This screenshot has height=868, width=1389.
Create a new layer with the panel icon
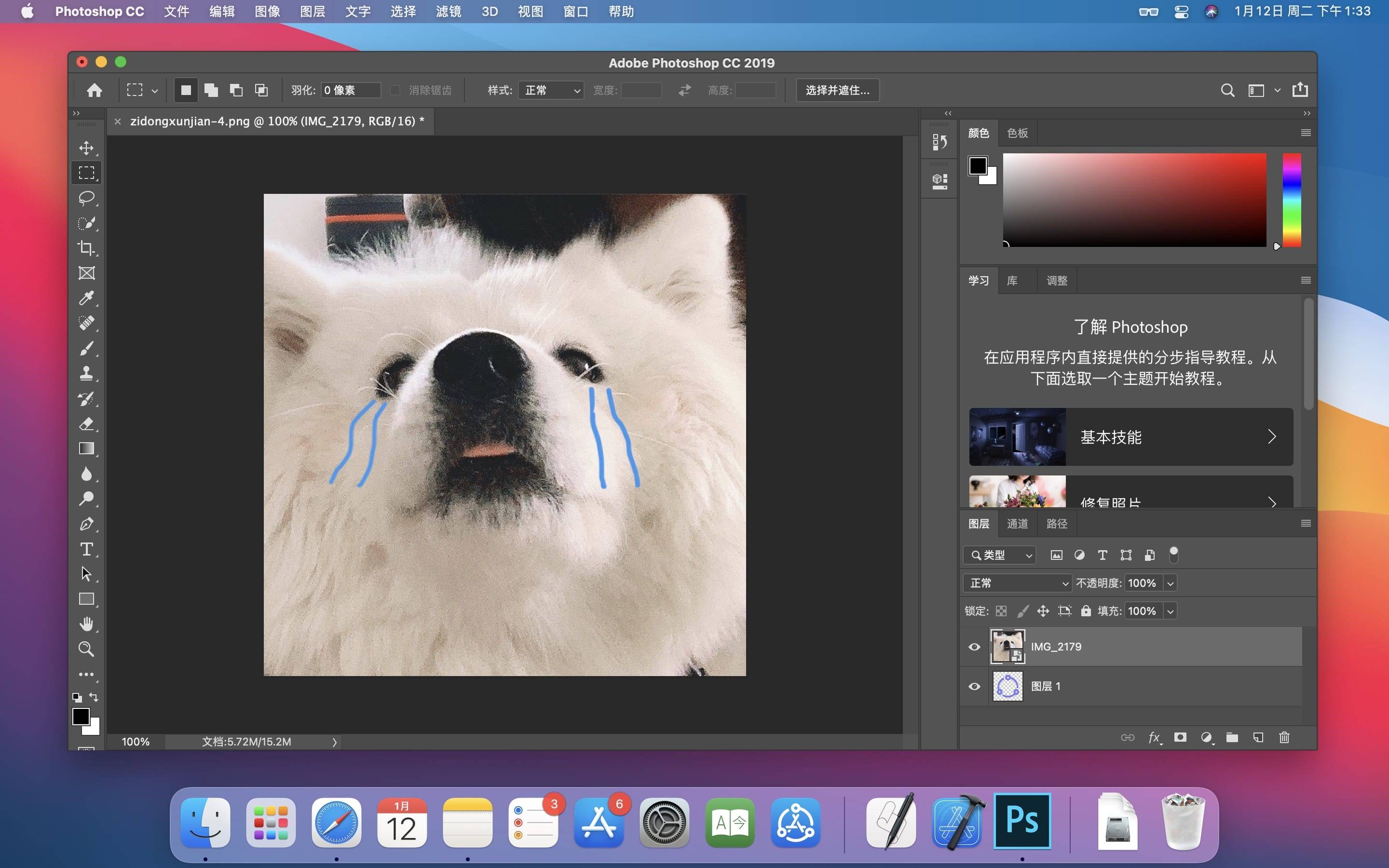coord(1258,738)
